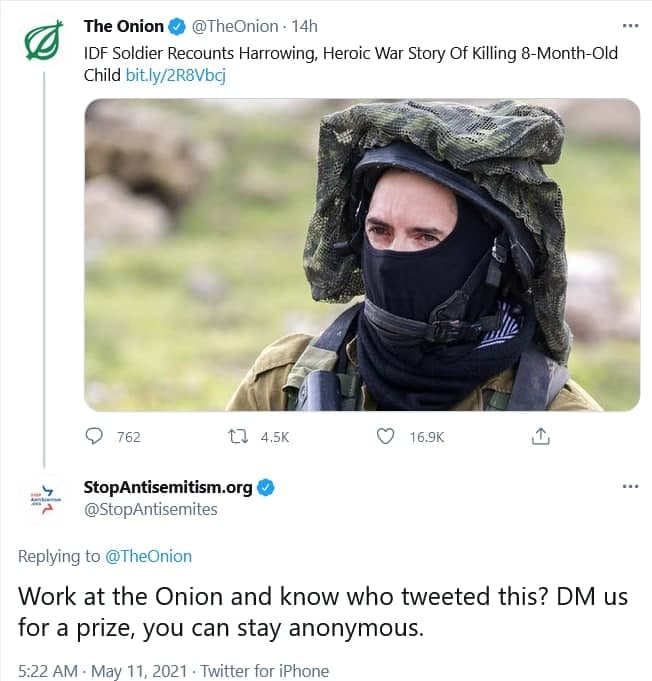Viewport: 652px width, 681px height.
Task: Like The Onion tweet with heart icon
Action: pos(384,436)
